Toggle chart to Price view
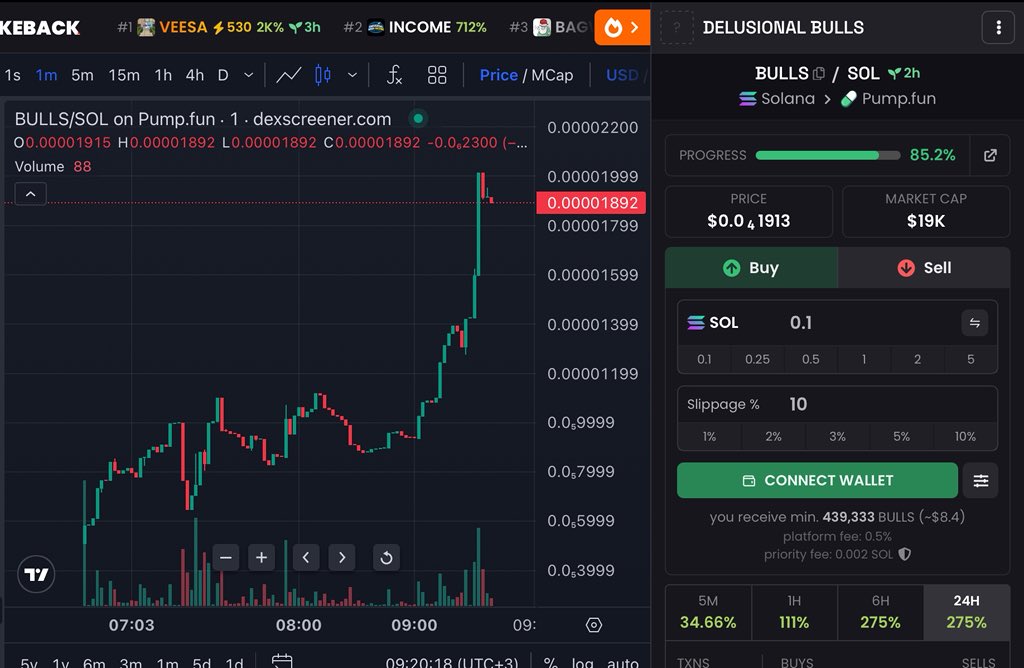1024x668 pixels. 498,75
